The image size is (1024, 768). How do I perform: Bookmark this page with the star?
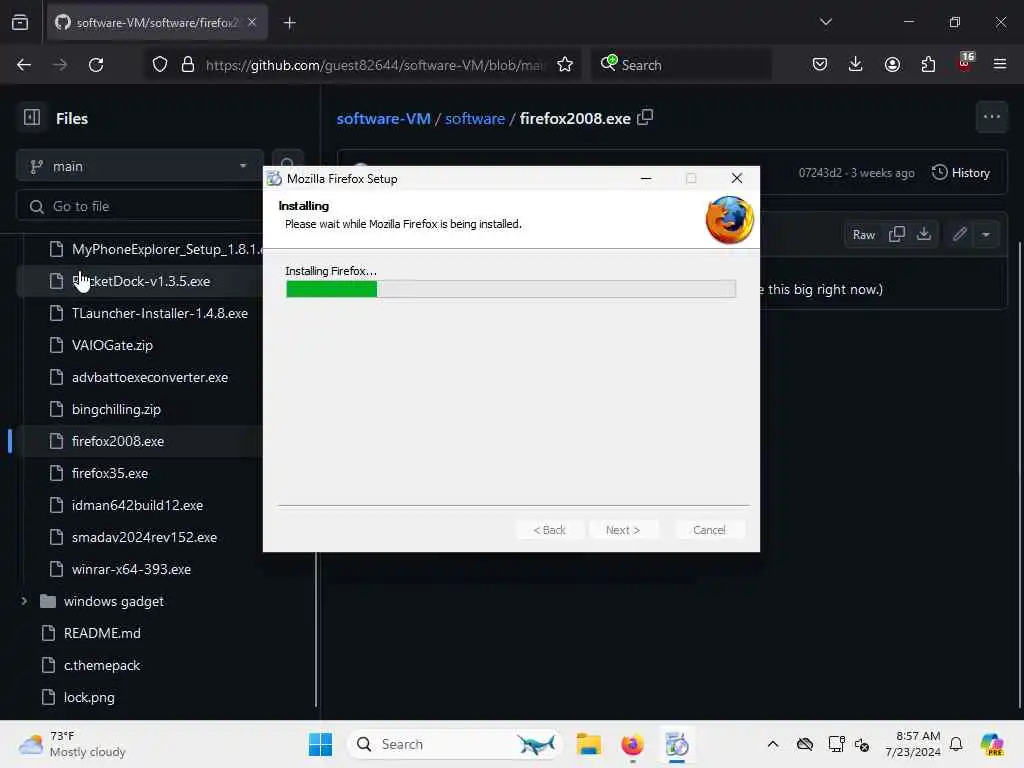point(565,65)
